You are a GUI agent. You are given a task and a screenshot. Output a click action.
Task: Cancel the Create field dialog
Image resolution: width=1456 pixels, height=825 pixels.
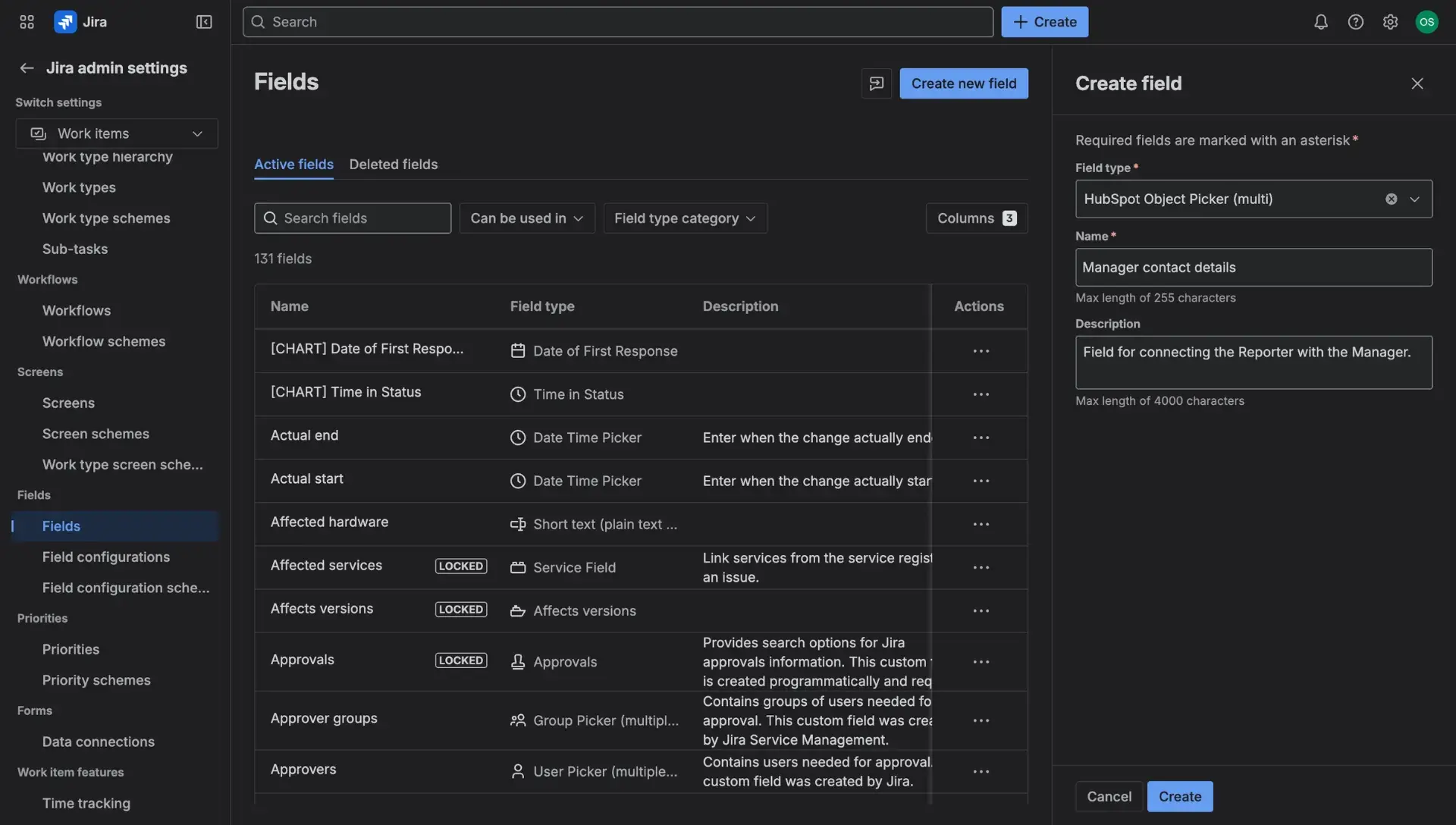(1109, 796)
